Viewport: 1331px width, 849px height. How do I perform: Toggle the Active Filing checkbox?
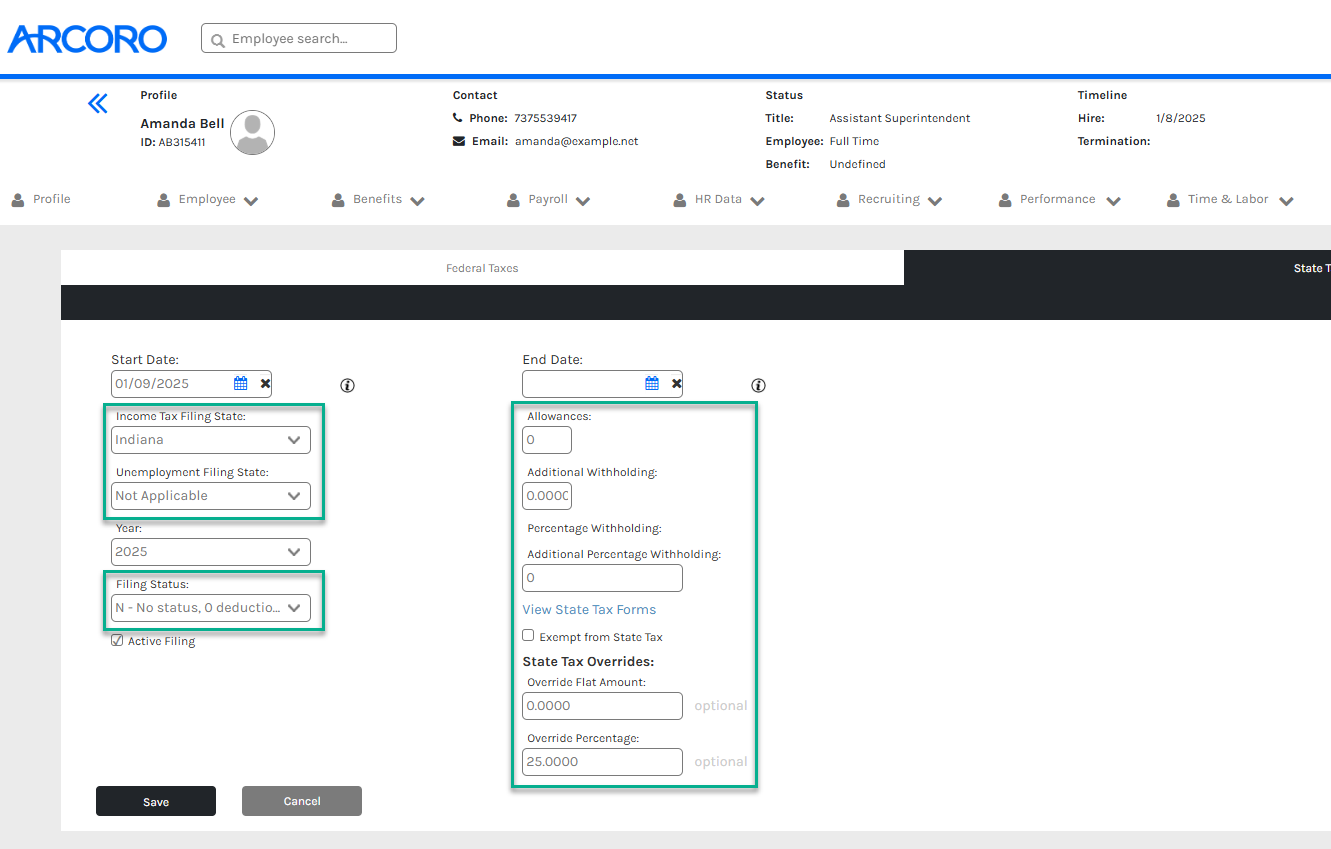click(x=117, y=640)
